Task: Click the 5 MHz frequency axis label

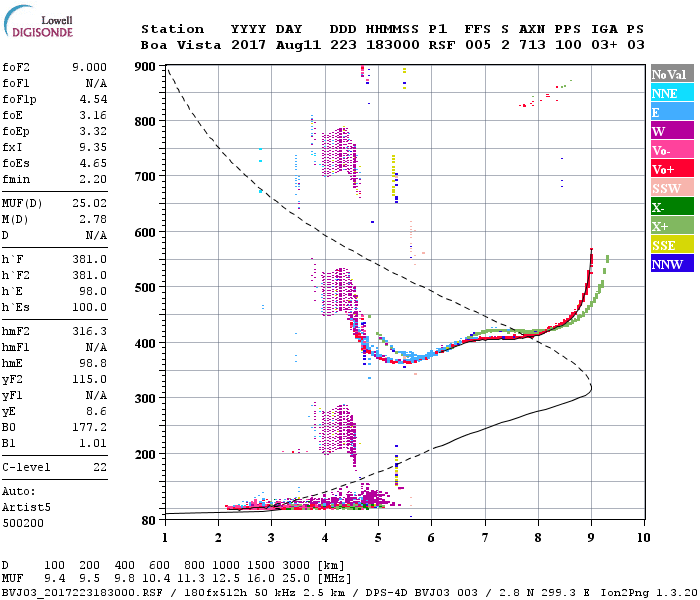Action: pyautogui.click(x=378, y=538)
